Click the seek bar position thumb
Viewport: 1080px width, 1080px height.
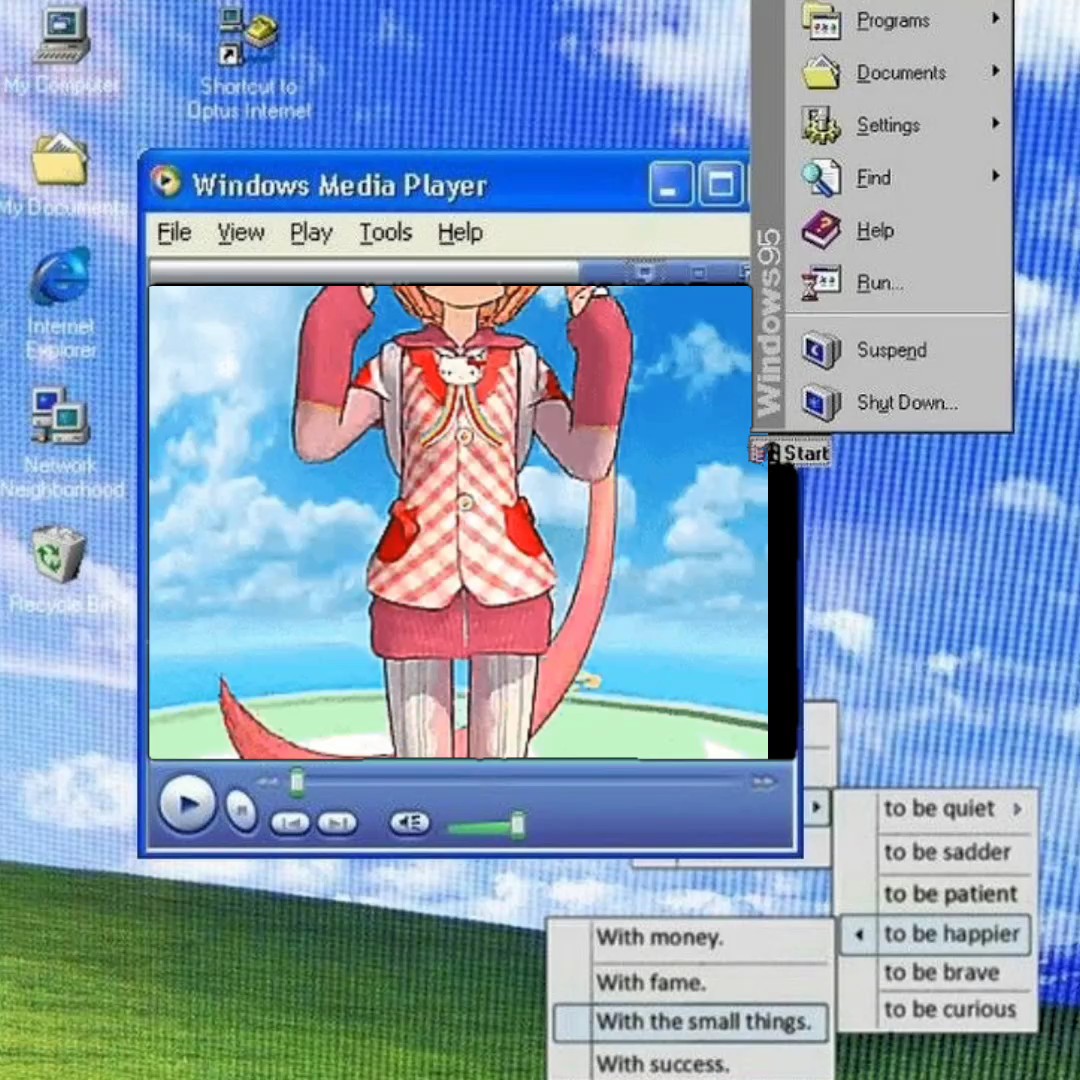(x=296, y=782)
